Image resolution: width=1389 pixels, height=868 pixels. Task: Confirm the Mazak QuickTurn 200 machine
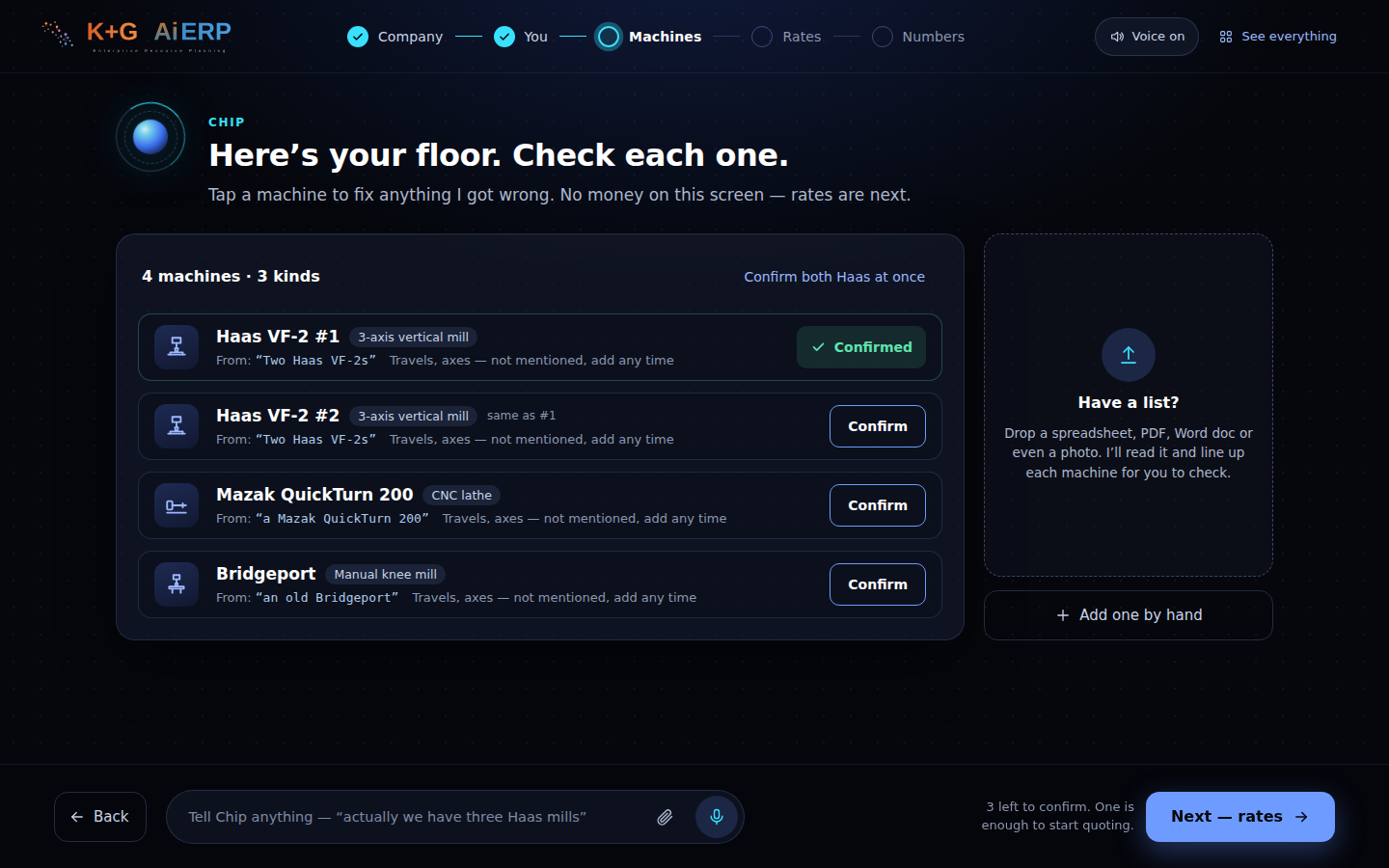point(878,505)
